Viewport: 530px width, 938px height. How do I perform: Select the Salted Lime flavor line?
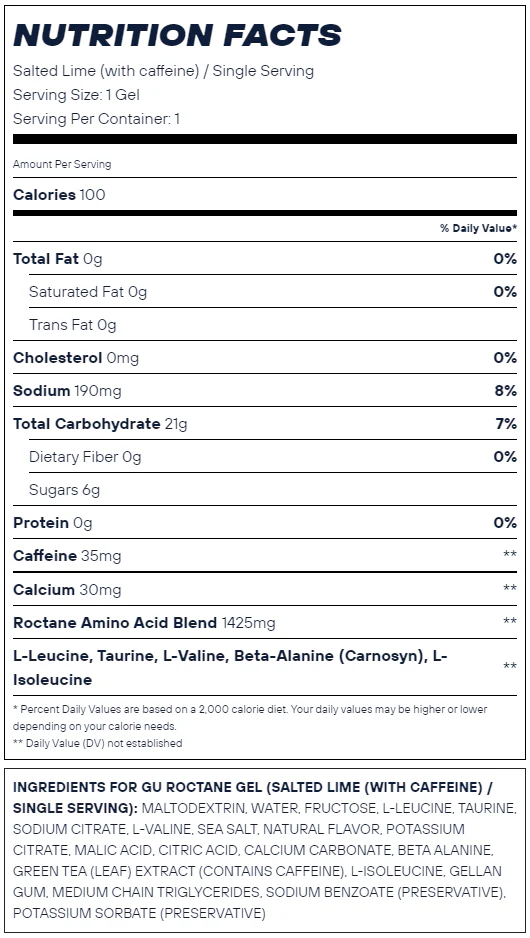pyautogui.click(x=163, y=71)
